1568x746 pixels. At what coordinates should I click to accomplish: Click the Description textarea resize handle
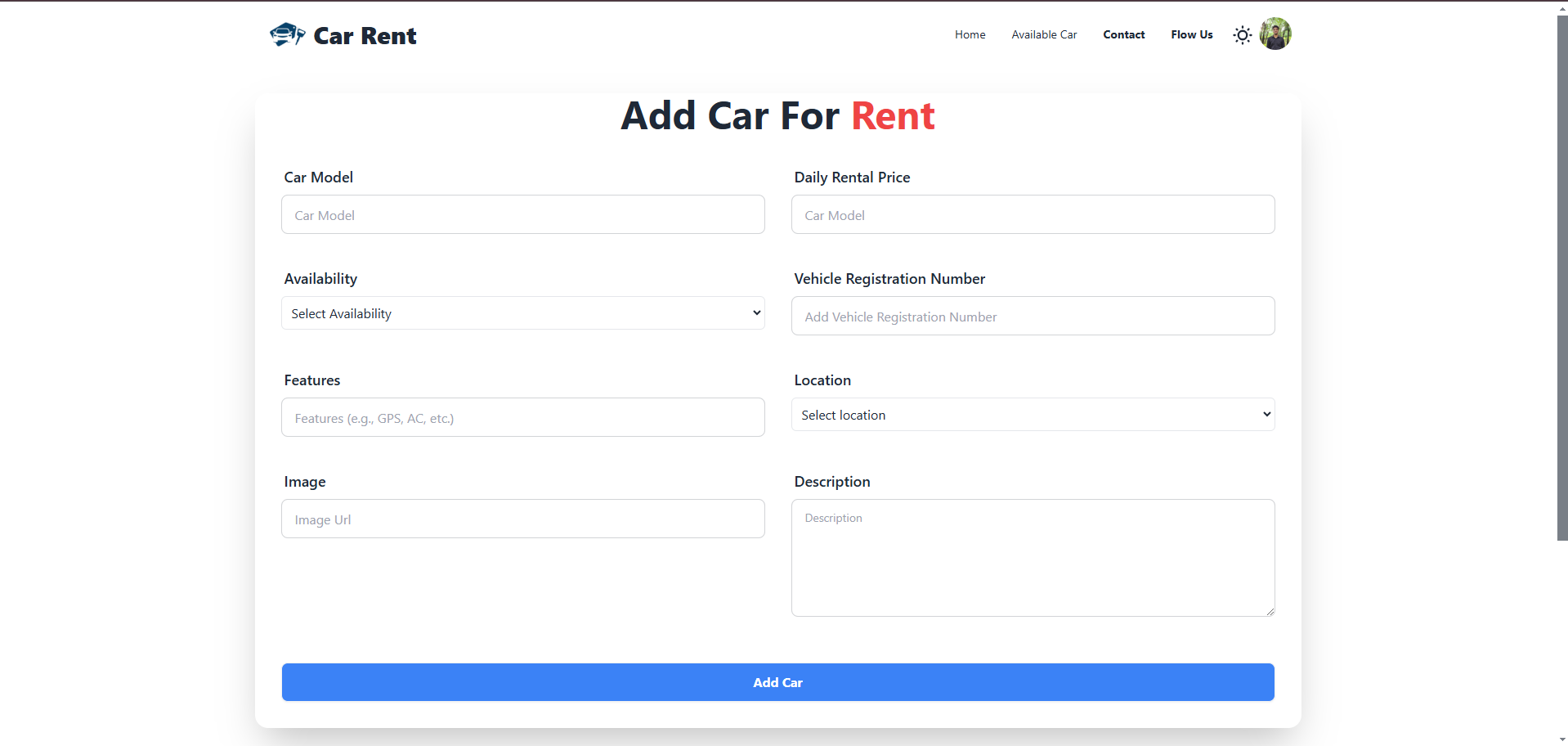click(x=1270, y=611)
